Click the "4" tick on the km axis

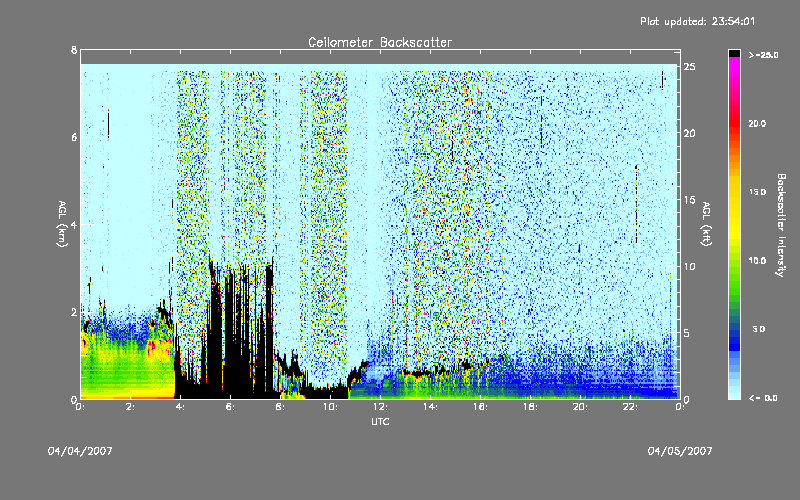click(74, 224)
